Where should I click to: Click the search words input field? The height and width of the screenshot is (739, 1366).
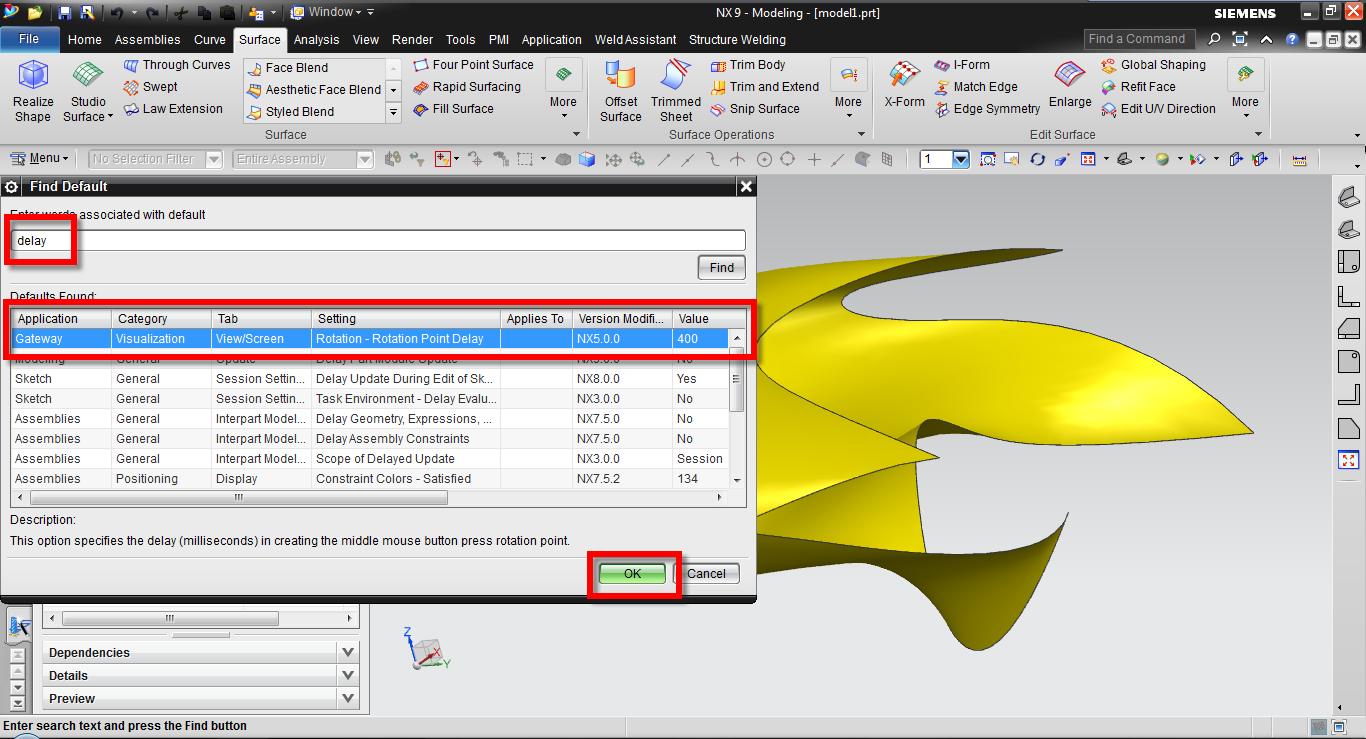(x=378, y=240)
